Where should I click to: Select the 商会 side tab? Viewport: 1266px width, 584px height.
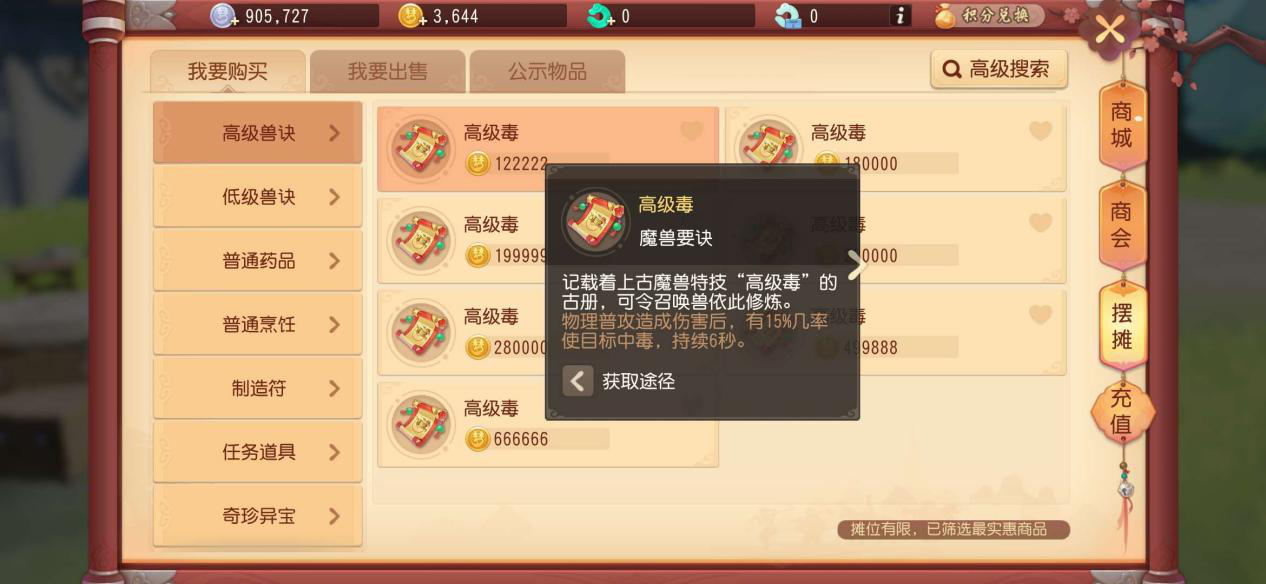coord(1122,225)
